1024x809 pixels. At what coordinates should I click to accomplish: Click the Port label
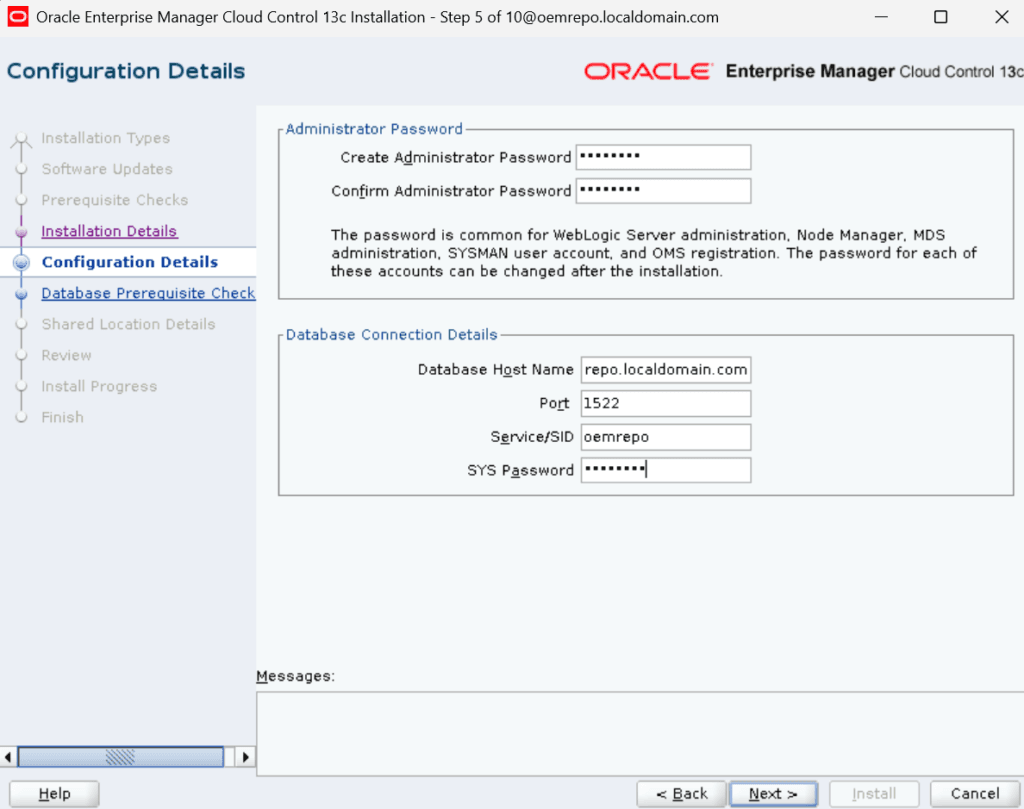click(554, 404)
